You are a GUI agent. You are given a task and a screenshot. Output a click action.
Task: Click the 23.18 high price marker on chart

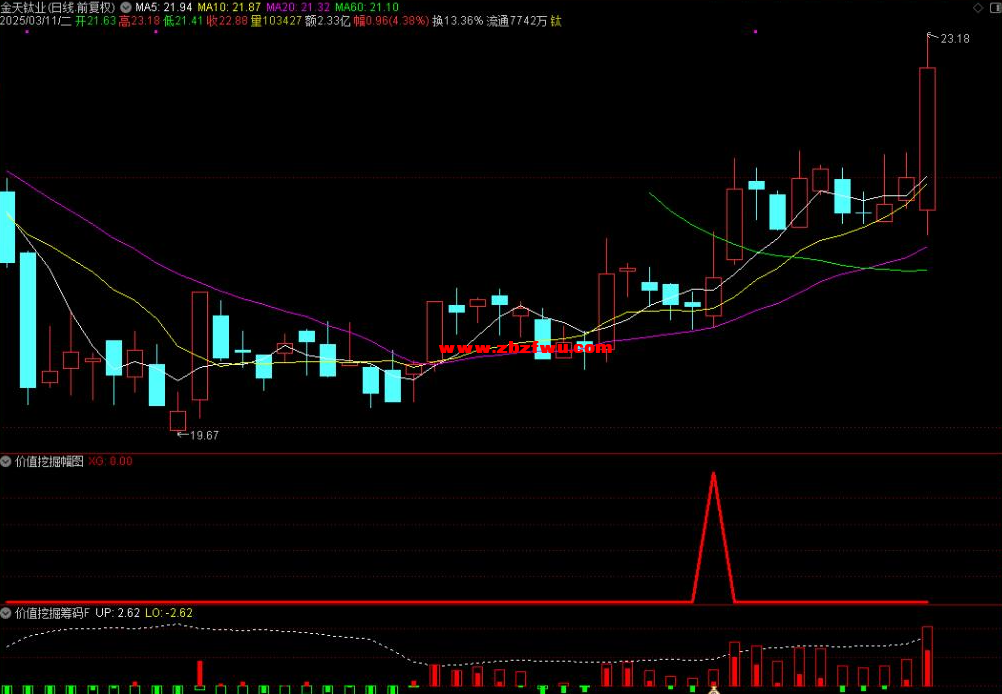point(955,39)
